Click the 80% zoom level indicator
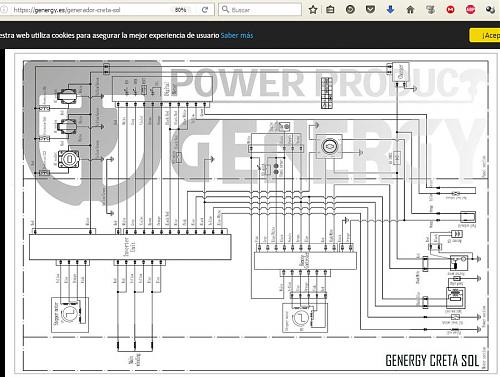The width and height of the screenshot is (500, 377). (180, 10)
